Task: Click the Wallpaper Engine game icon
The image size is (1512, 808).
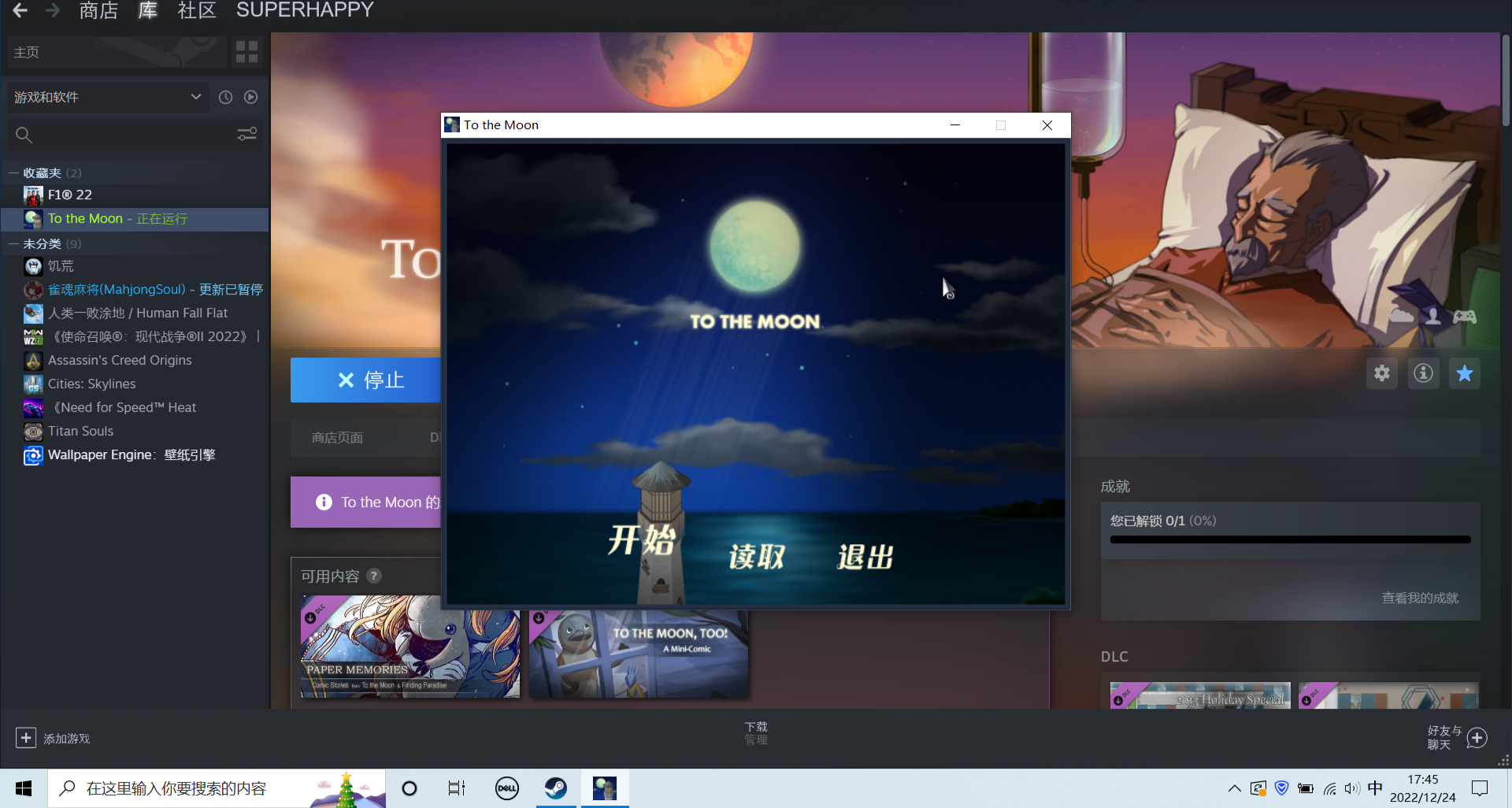Action: 33,455
